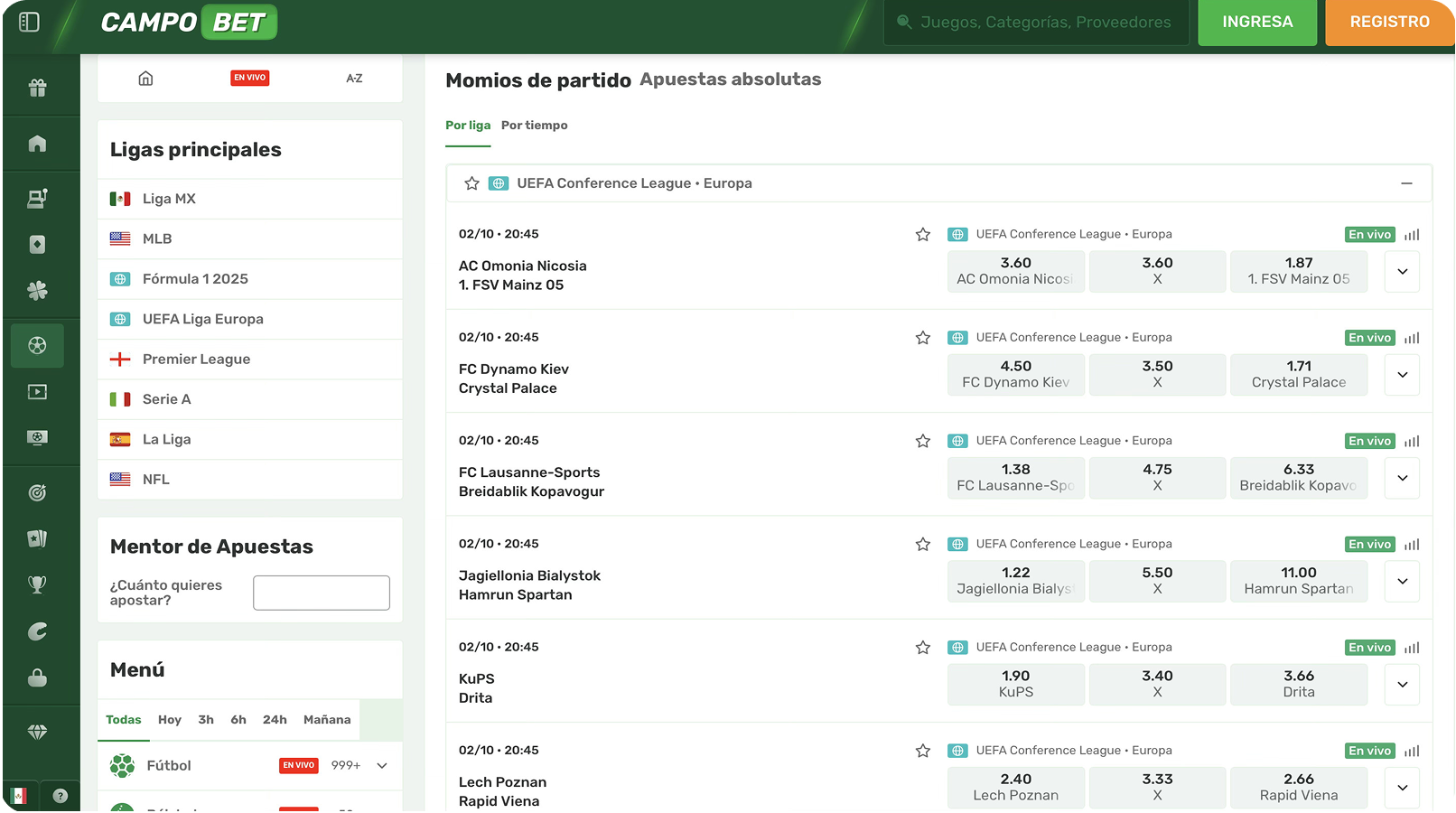Favorite the AC Omonia Nicosia match star
1456x813 pixels.
[x=922, y=235]
